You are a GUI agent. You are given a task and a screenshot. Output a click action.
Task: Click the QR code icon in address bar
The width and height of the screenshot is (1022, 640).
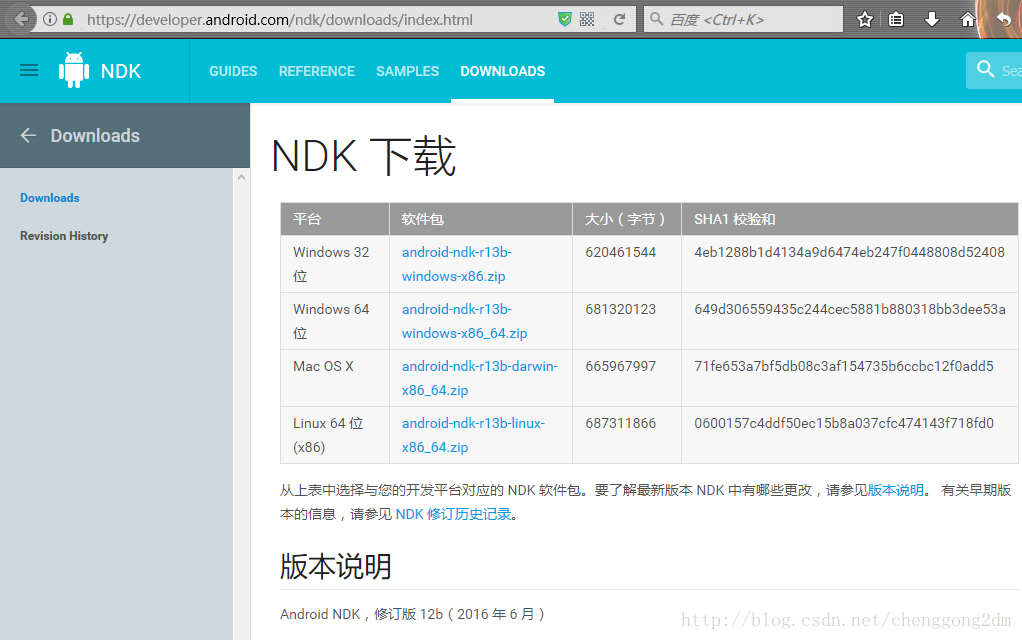[x=587, y=19]
